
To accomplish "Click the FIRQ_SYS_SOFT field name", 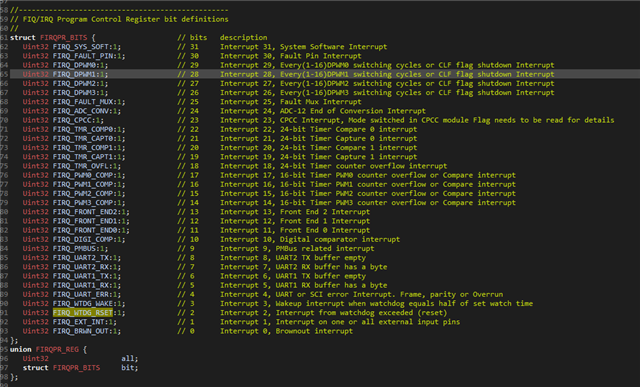I will tap(82, 47).
